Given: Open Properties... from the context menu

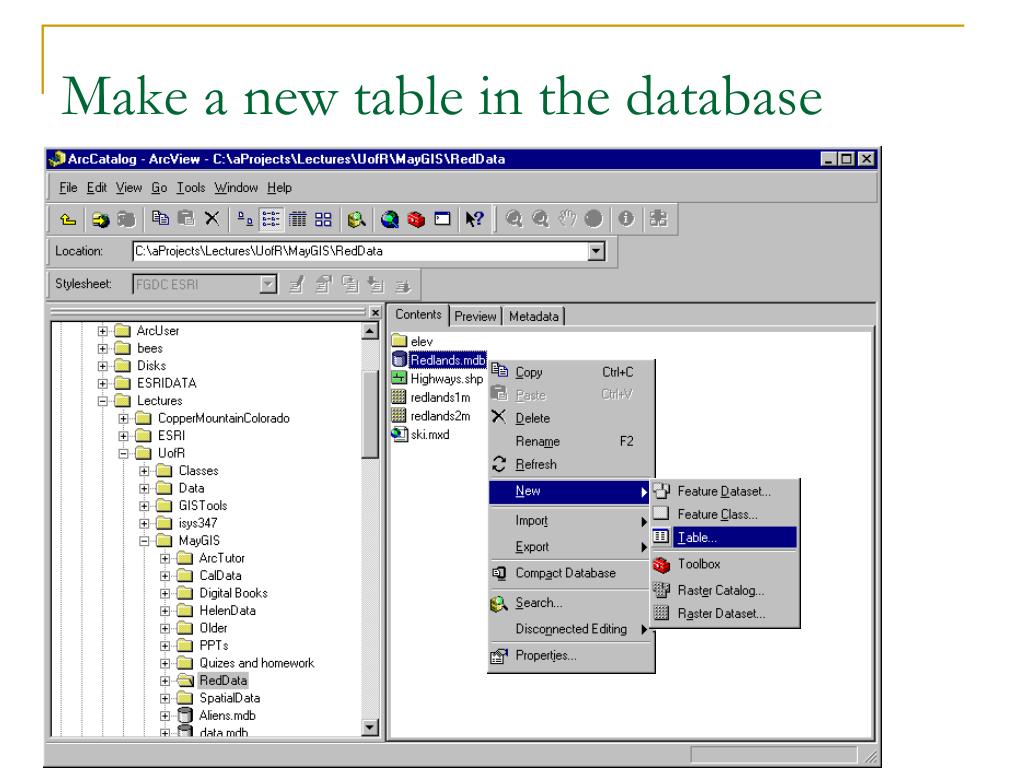Looking at the screenshot, I should click(x=571, y=656).
